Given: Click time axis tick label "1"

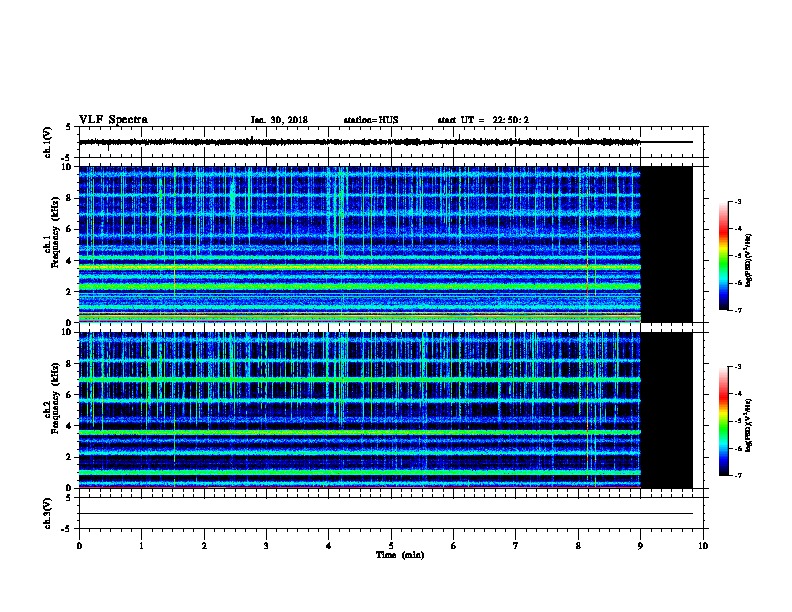Looking at the screenshot, I should coord(141,546).
